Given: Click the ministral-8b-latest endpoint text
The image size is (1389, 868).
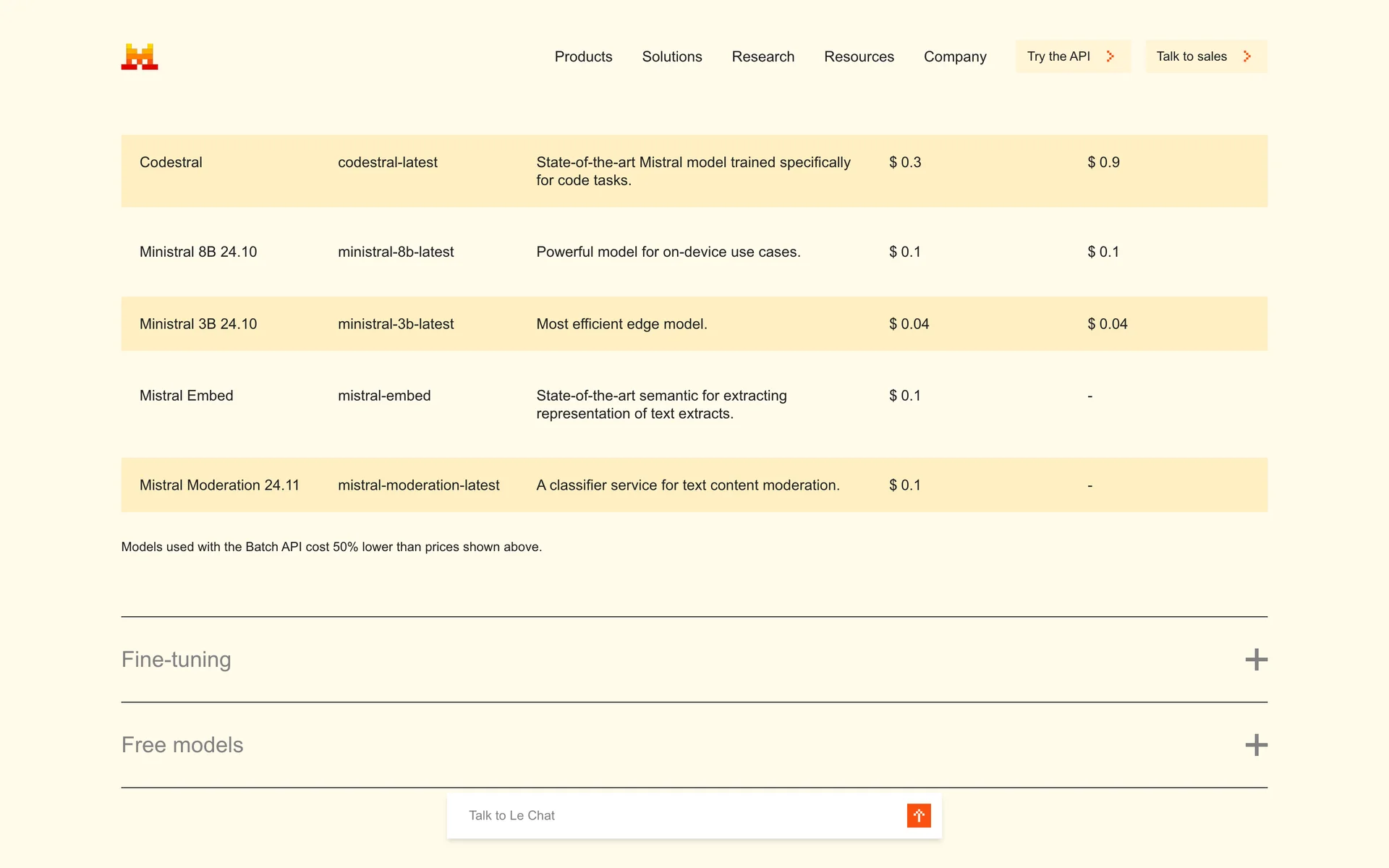Looking at the screenshot, I should tap(396, 252).
